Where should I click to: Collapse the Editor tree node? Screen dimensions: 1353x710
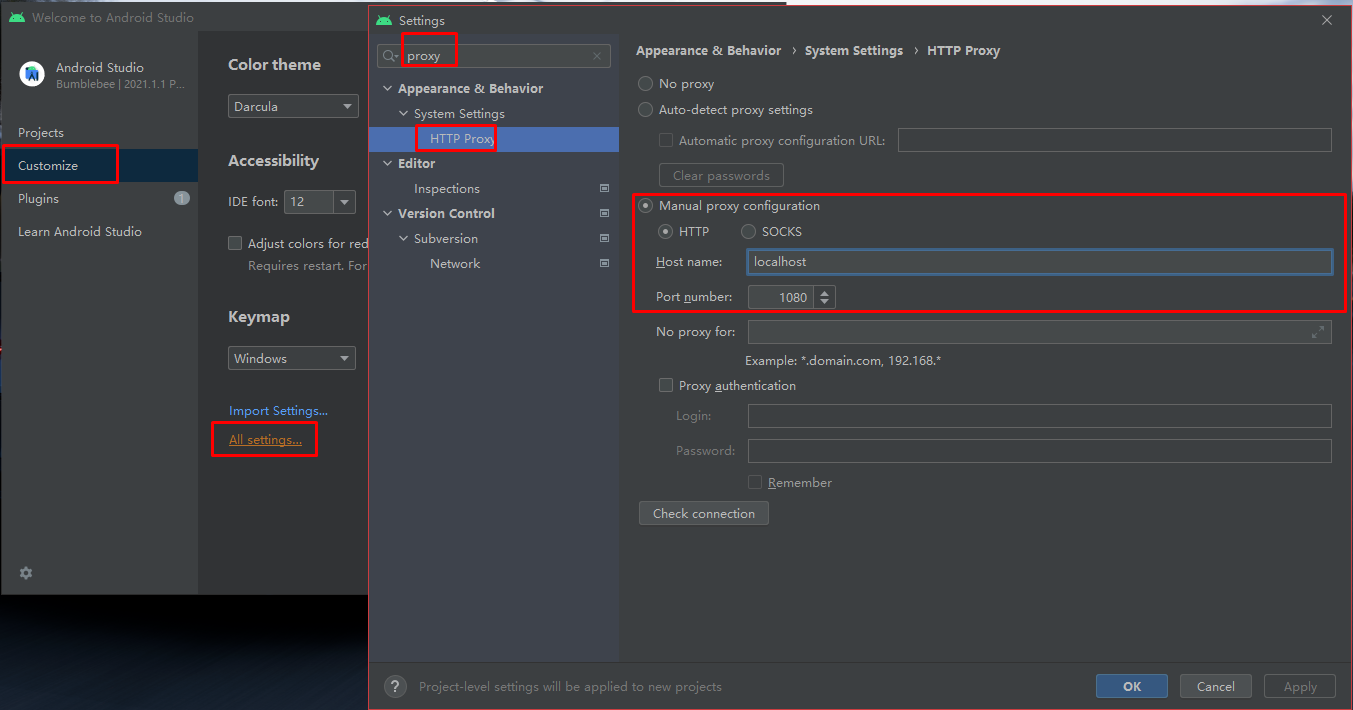pos(388,164)
